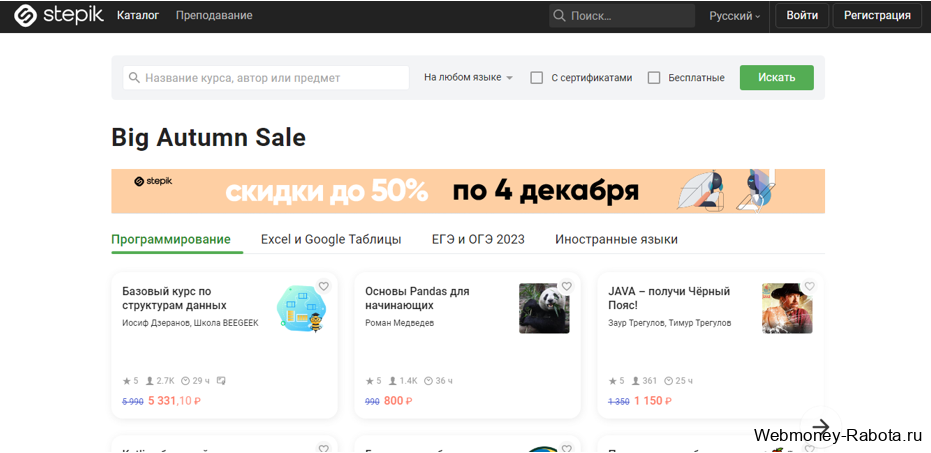The image size is (931, 453).
Task: Click the magnifier icon in course name field
Action: pos(134,78)
